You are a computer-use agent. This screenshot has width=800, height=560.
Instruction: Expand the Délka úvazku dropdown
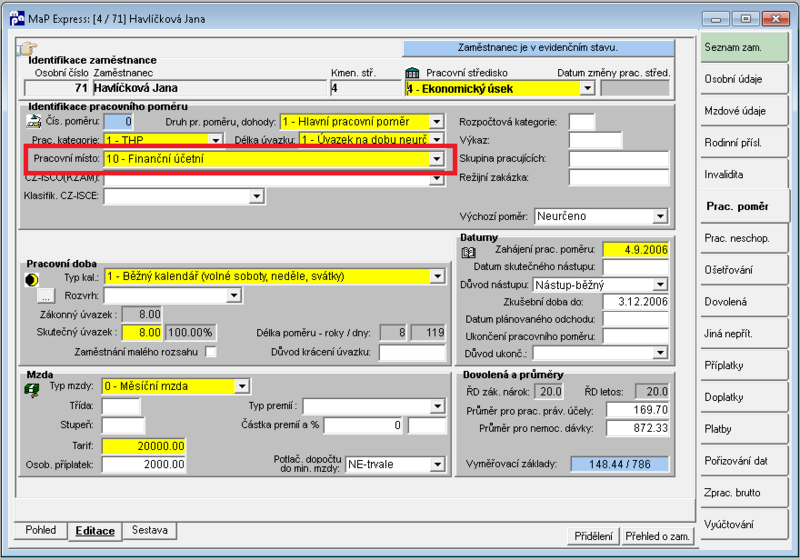[437, 139]
